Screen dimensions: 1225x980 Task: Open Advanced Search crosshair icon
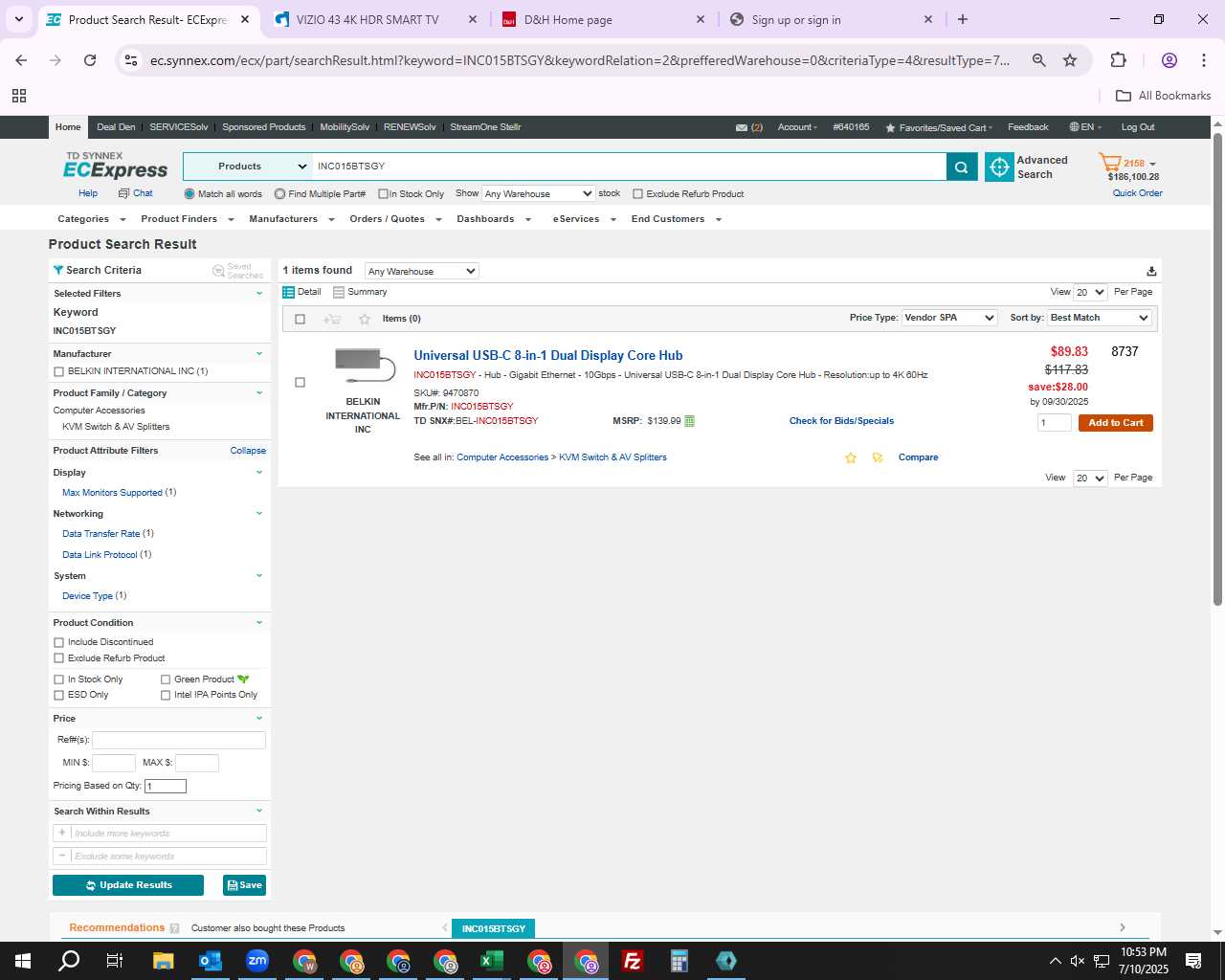999,167
